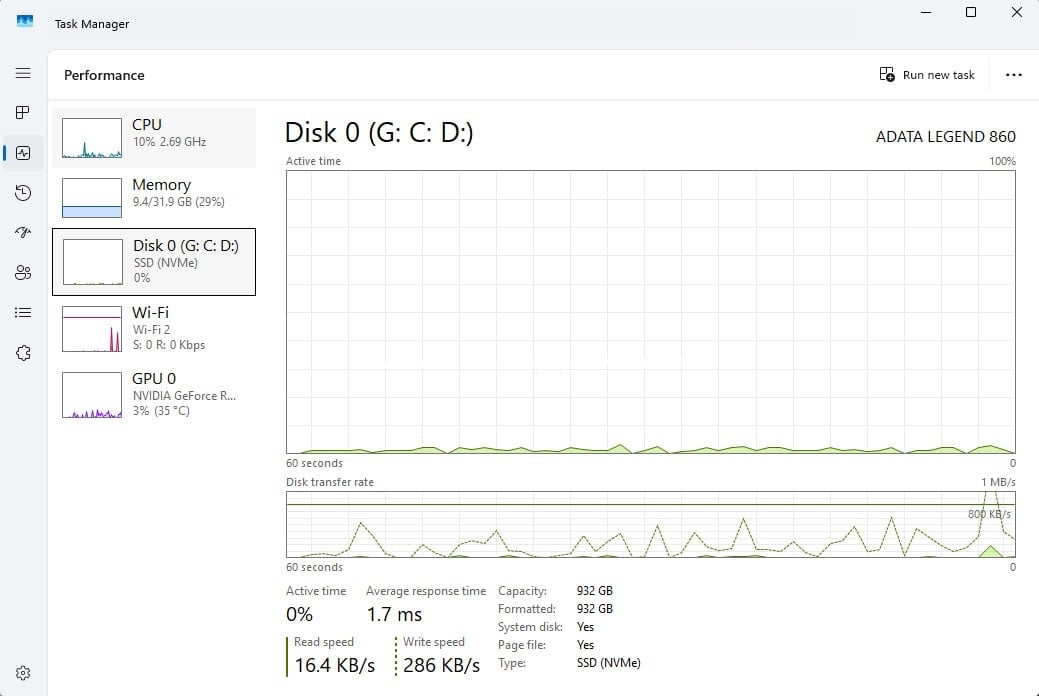Image resolution: width=1039 pixels, height=696 pixels.
Task: Open the Services puzzle icon
Action: point(23,353)
